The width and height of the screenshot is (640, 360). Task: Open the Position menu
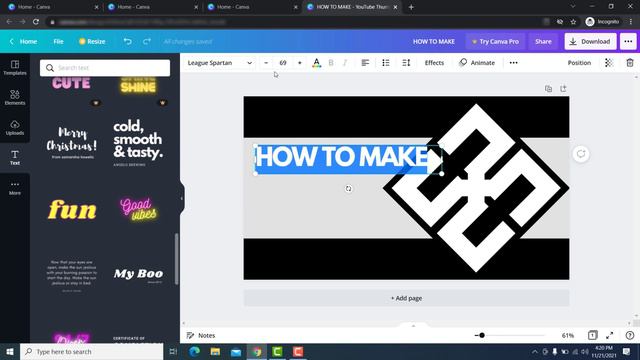point(579,63)
